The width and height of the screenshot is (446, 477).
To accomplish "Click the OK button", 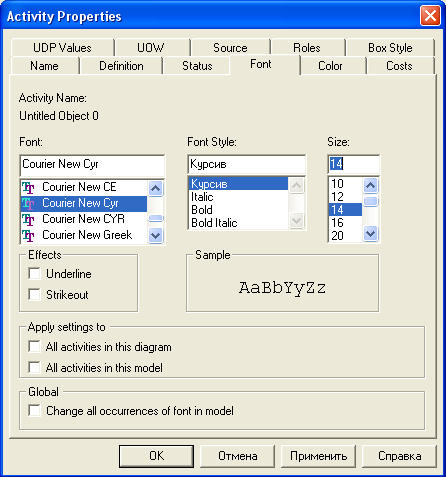I will point(156,456).
